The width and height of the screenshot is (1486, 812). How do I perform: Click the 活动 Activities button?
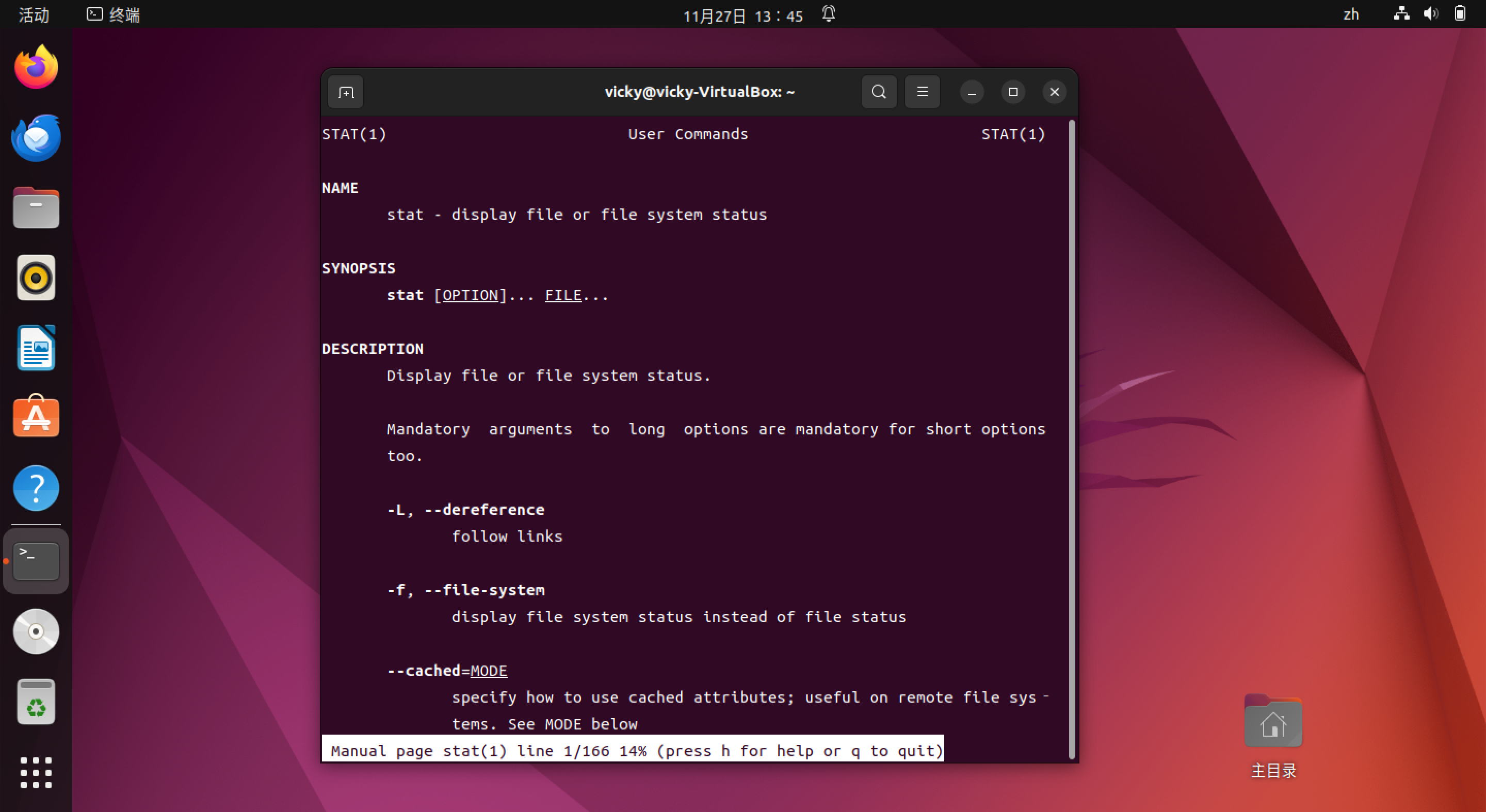coord(34,14)
